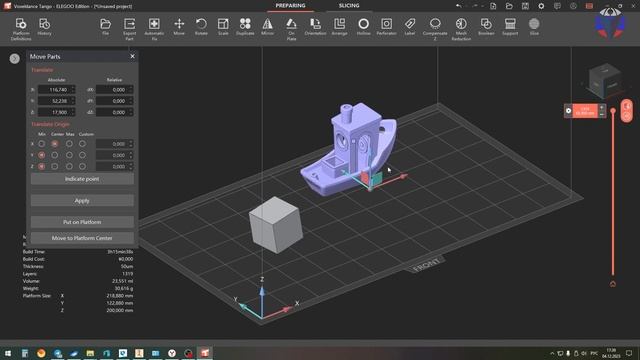Click stepper on relative dY field
The height and width of the screenshot is (360, 640).
131,101
